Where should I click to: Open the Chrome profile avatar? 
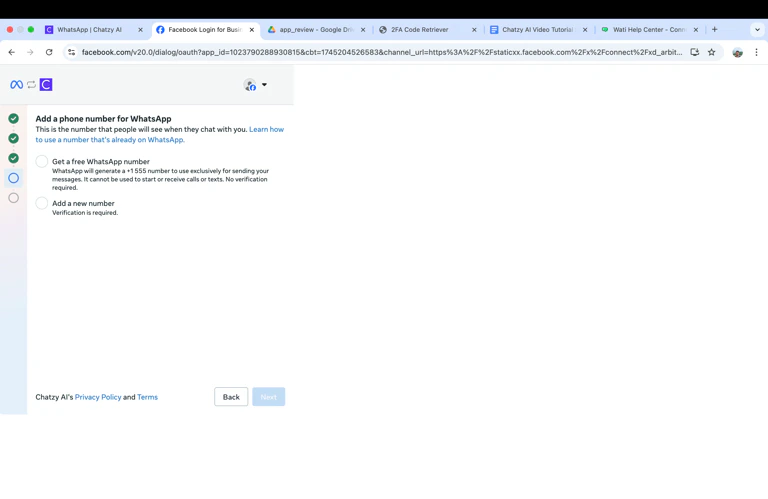738,52
